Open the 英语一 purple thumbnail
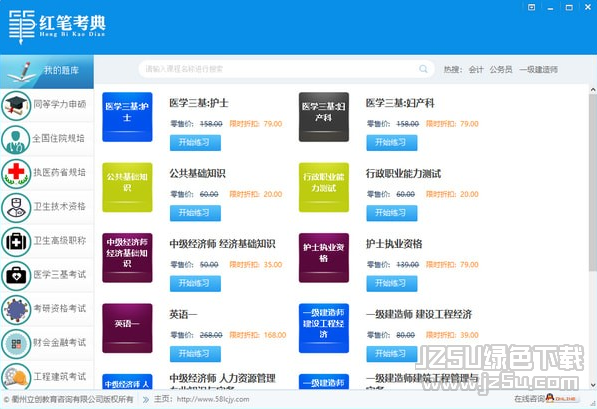The width and height of the screenshot is (597, 409). tap(127, 328)
